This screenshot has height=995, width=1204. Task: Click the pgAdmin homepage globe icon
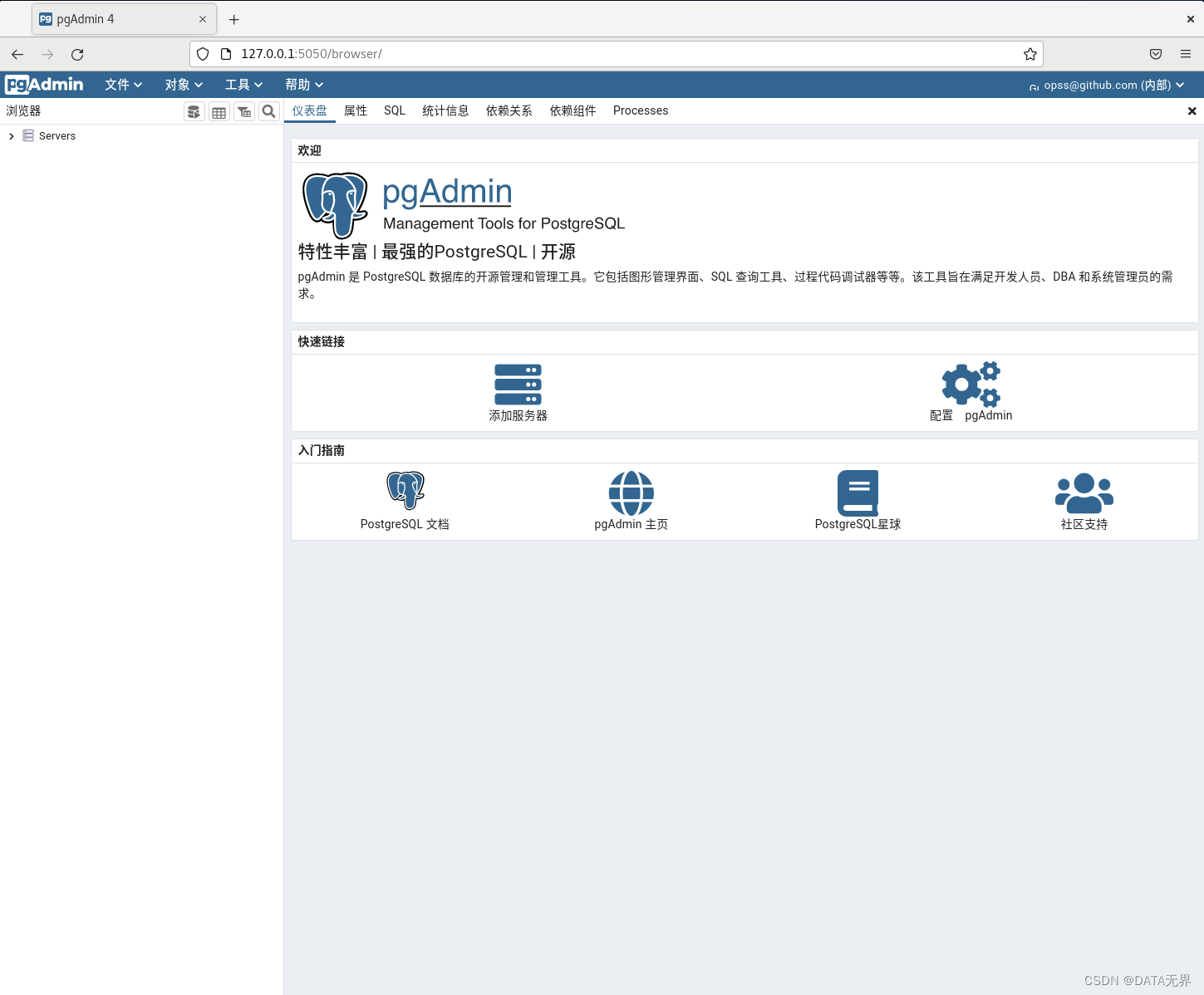[x=631, y=493]
